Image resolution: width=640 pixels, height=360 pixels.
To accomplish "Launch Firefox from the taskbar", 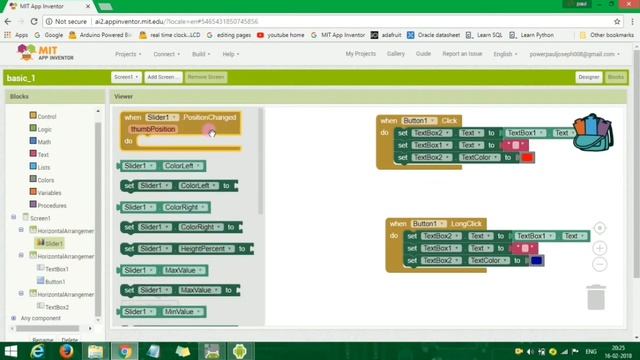I will click(66, 351).
